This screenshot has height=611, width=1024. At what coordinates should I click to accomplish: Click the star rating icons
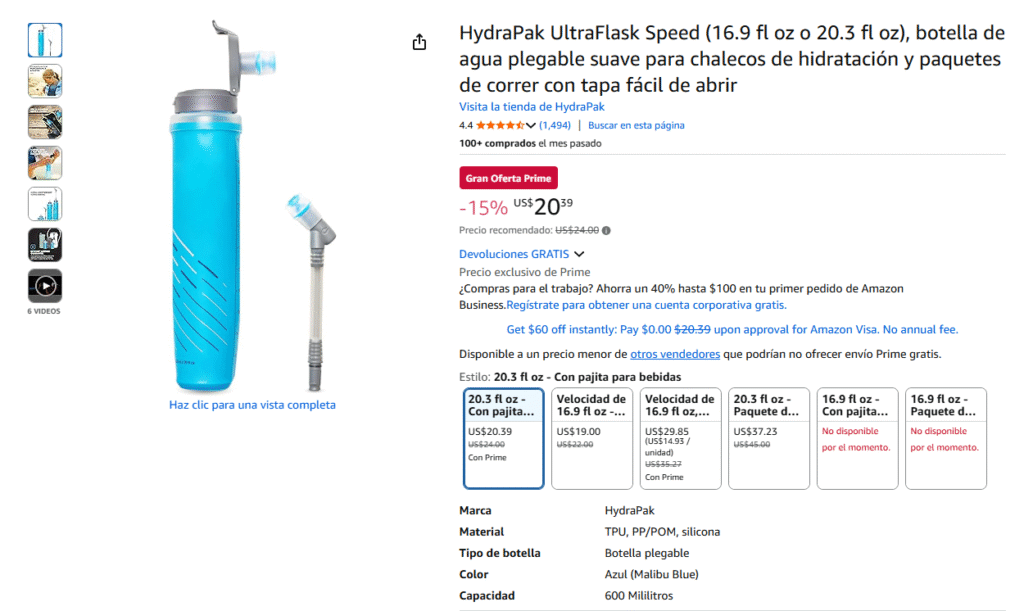[500, 126]
